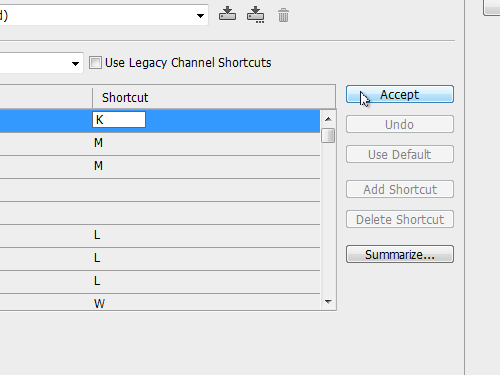Click the Summarize... button
This screenshot has width=500, height=375.
(x=400, y=254)
